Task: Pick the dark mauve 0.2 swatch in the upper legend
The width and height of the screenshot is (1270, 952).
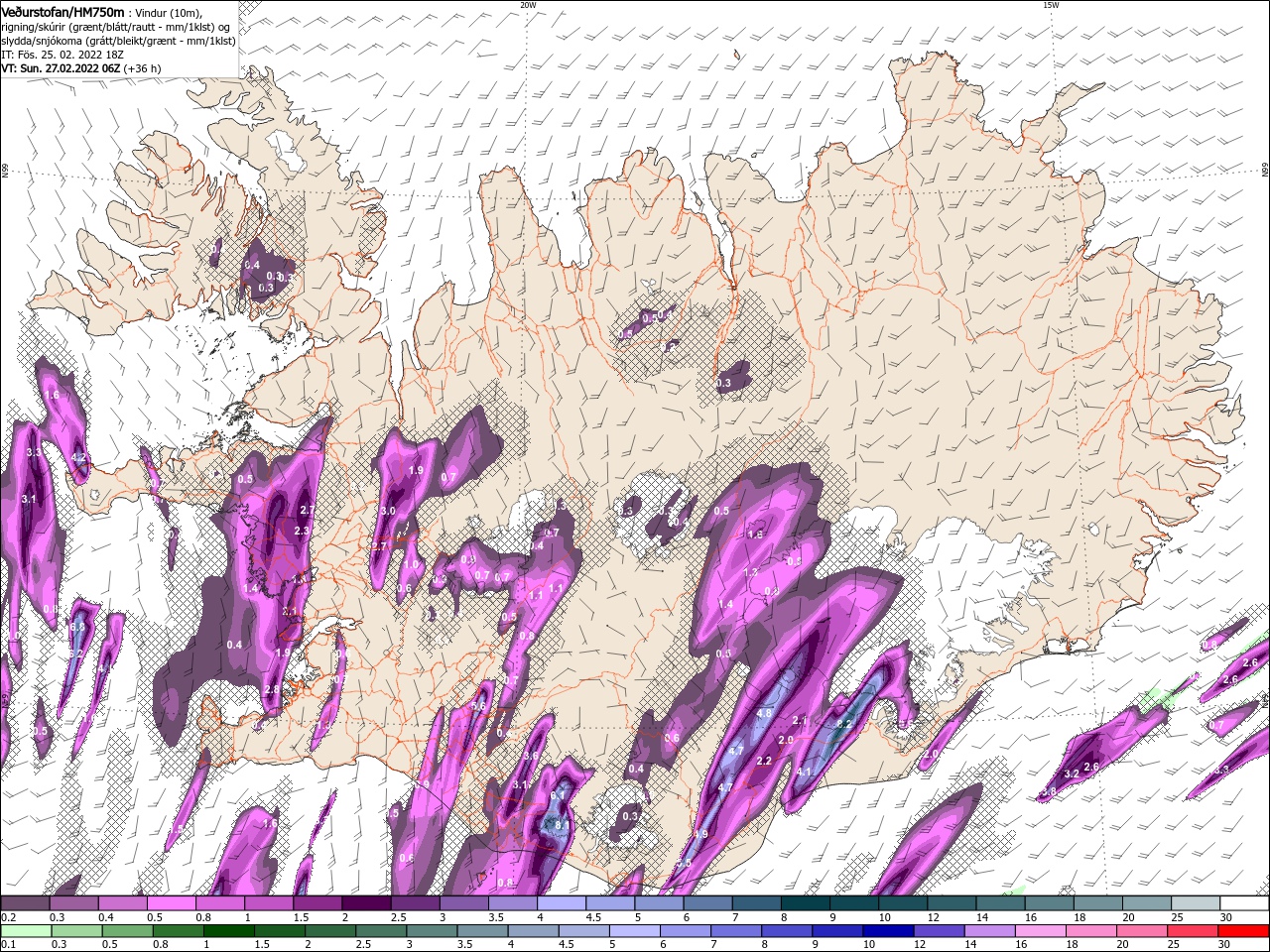Action: pos(26,903)
